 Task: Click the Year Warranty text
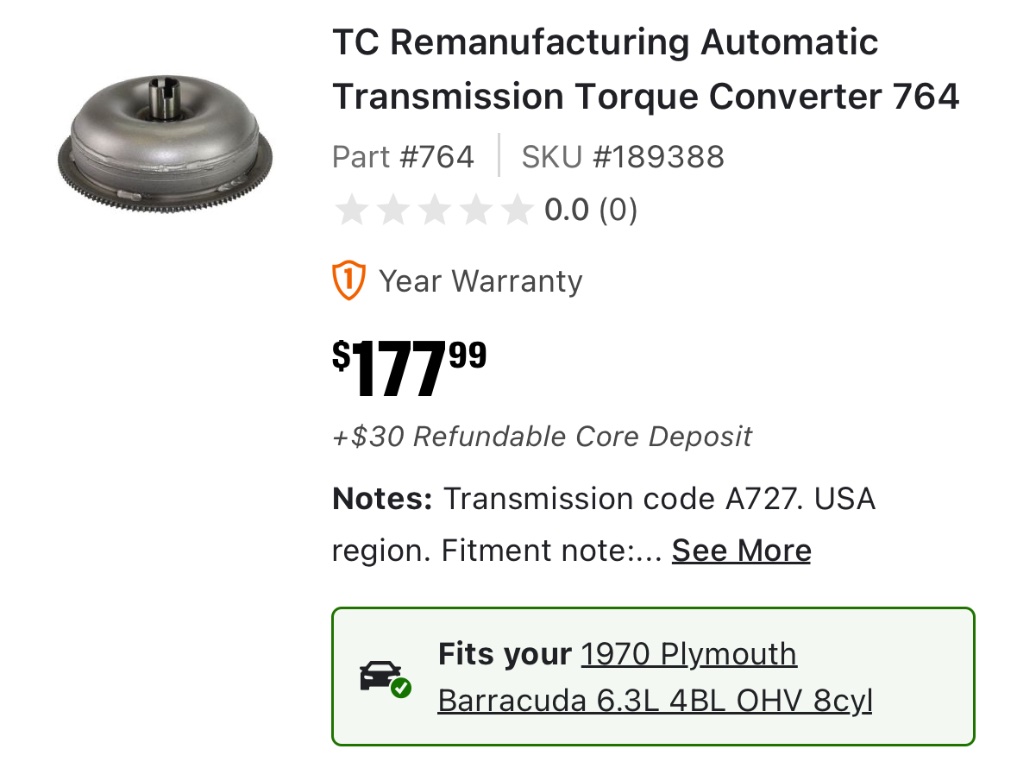(480, 281)
